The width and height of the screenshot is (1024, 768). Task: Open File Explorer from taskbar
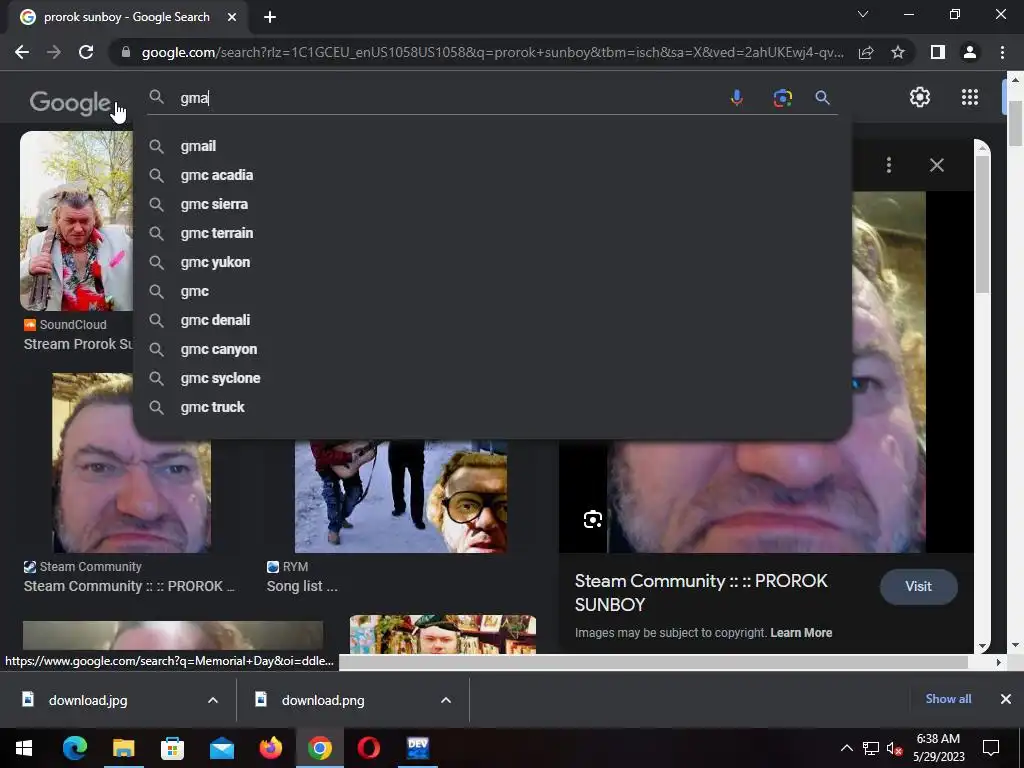click(123, 748)
